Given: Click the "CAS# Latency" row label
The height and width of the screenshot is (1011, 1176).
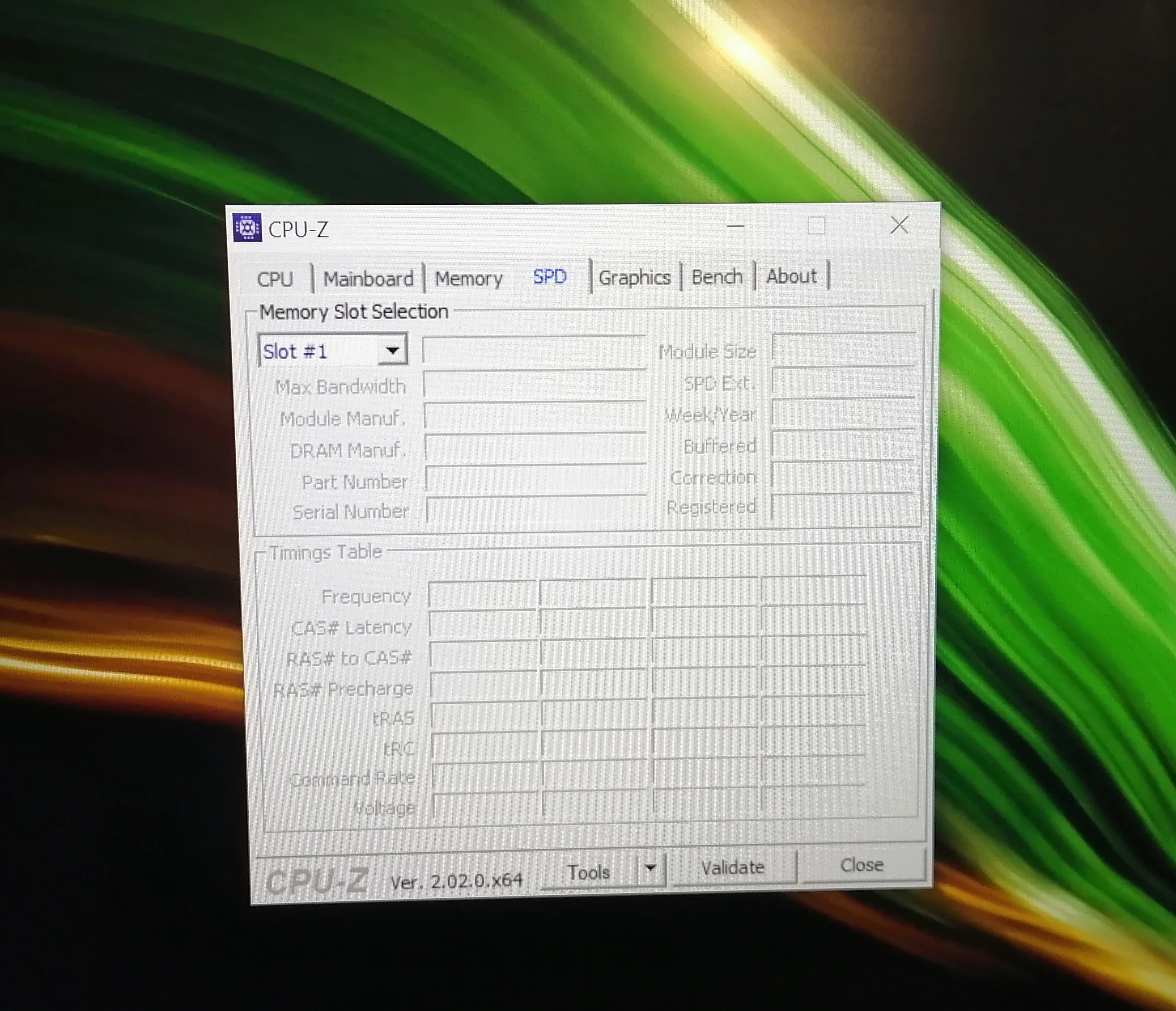Looking at the screenshot, I should pyautogui.click(x=351, y=627).
